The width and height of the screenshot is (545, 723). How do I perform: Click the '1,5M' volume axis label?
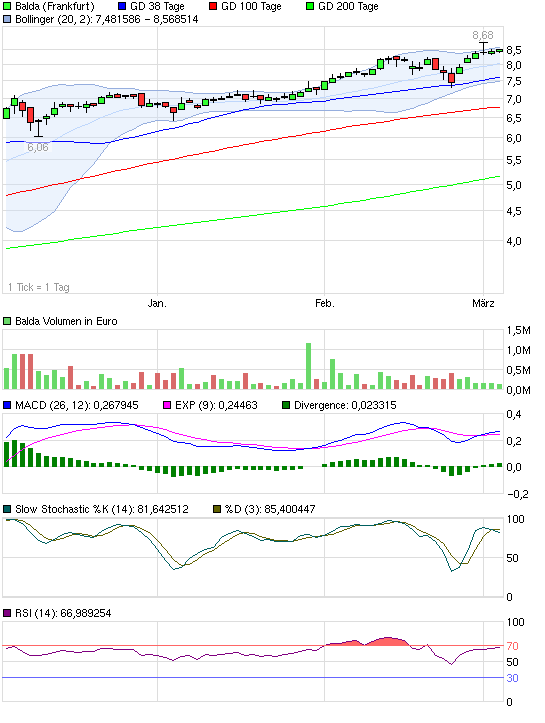coord(518,330)
